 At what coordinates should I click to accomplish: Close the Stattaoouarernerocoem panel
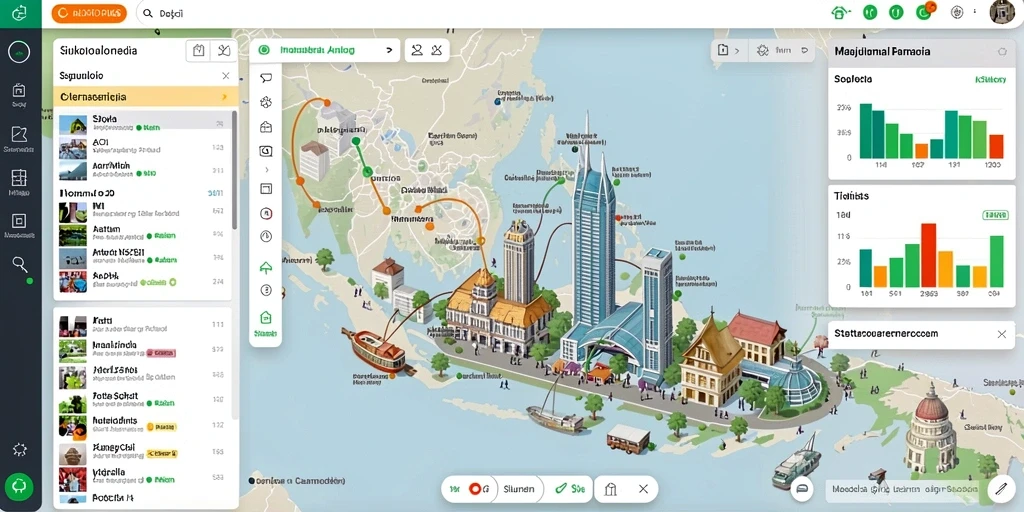1002,334
